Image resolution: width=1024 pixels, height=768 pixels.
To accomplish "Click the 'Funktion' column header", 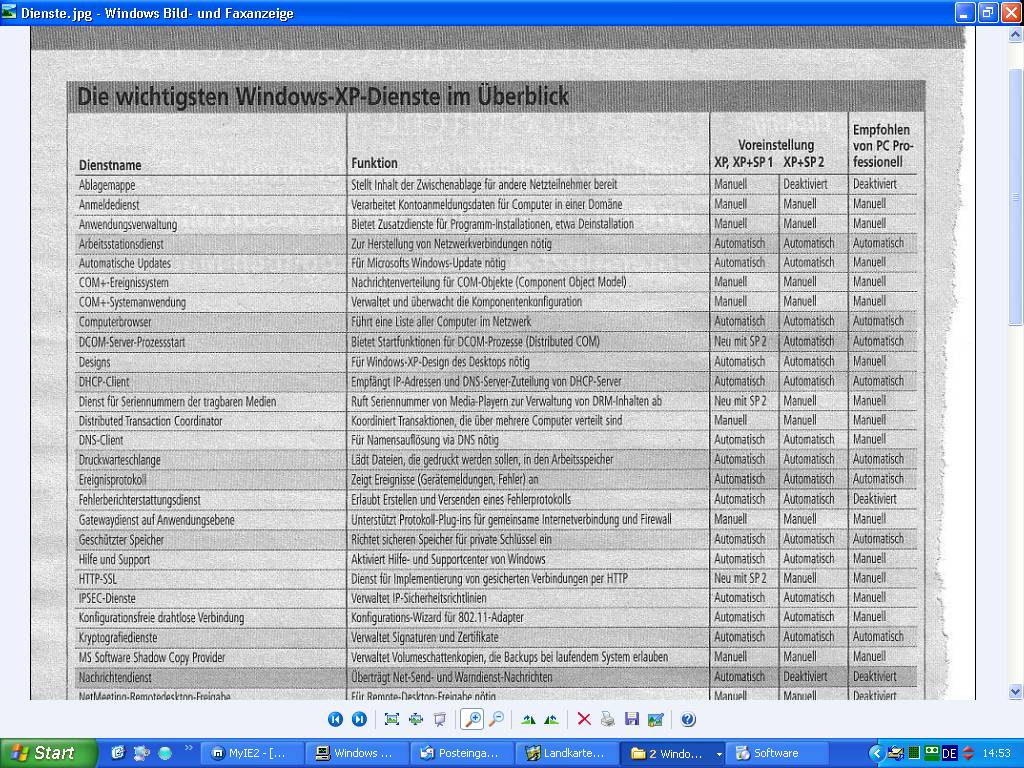I will (374, 163).
